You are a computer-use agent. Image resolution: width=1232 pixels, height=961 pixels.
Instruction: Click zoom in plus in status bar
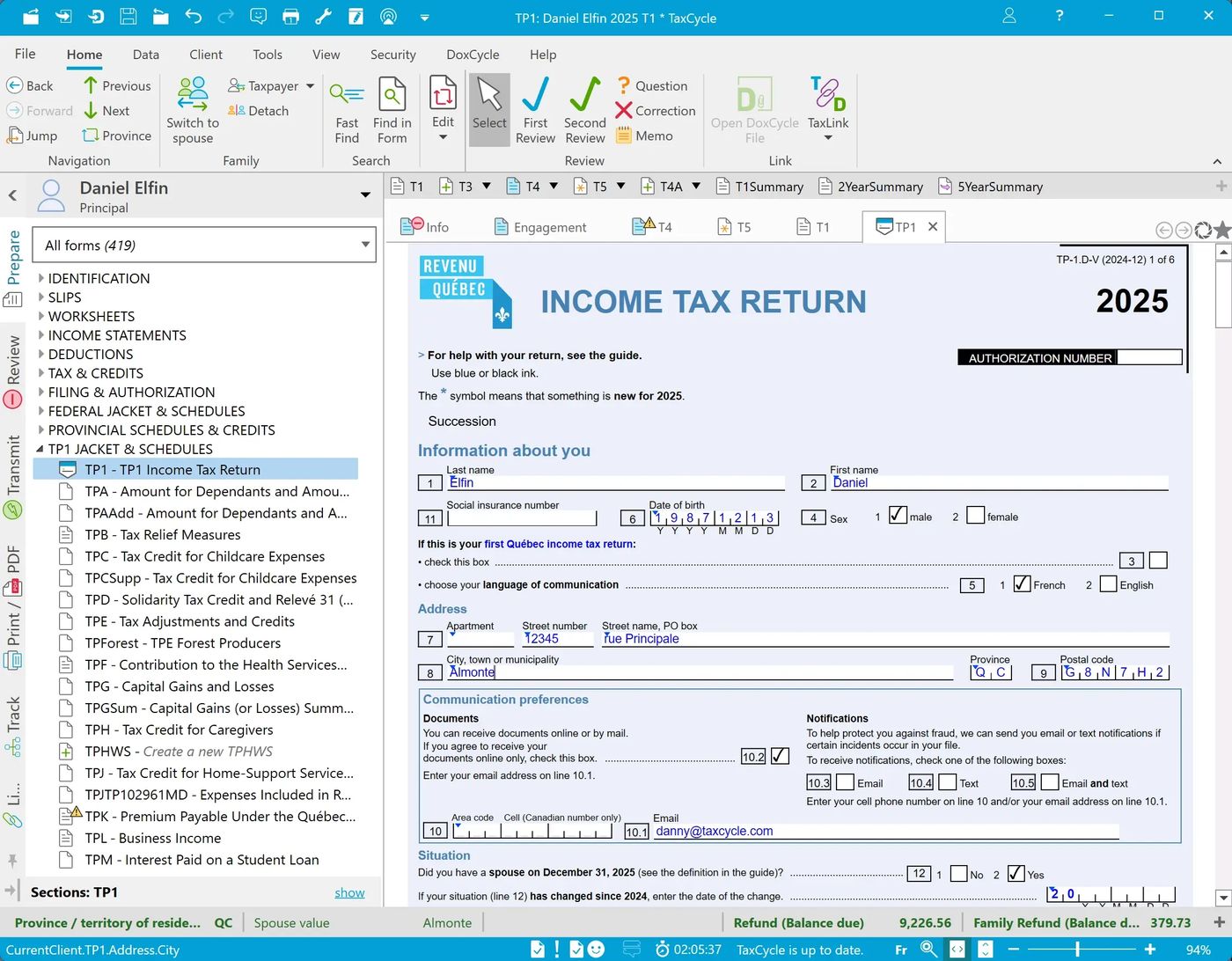tap(1149, 950)
